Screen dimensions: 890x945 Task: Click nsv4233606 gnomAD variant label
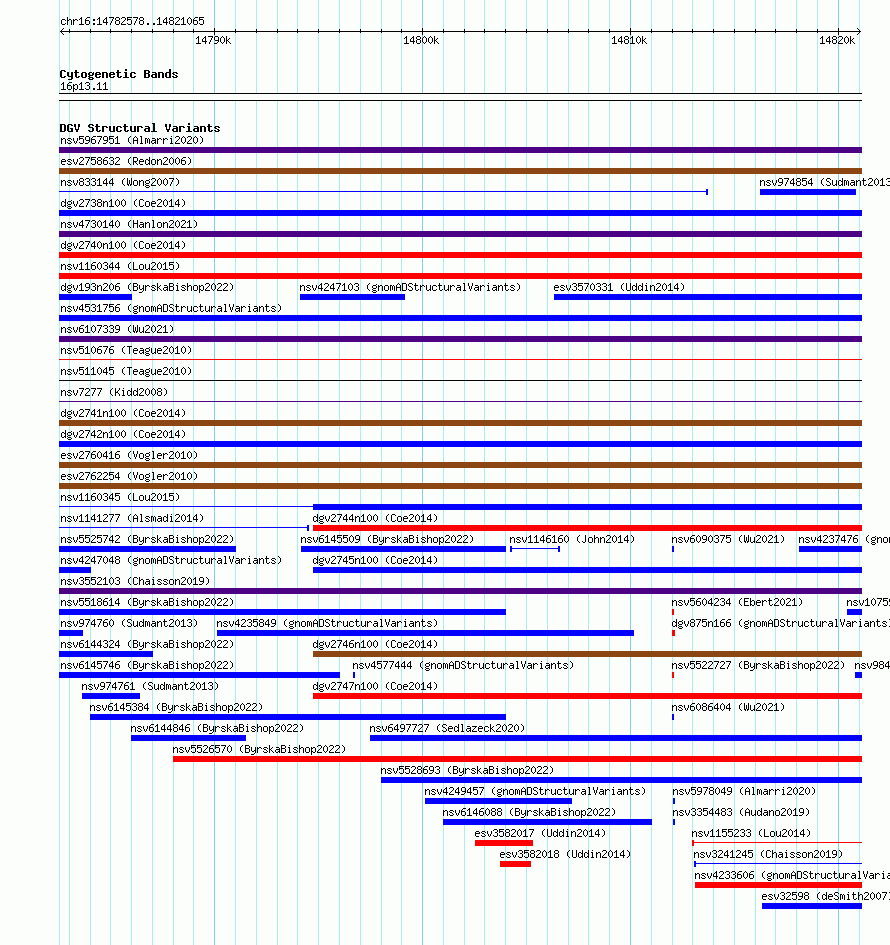tap(792, 876)
